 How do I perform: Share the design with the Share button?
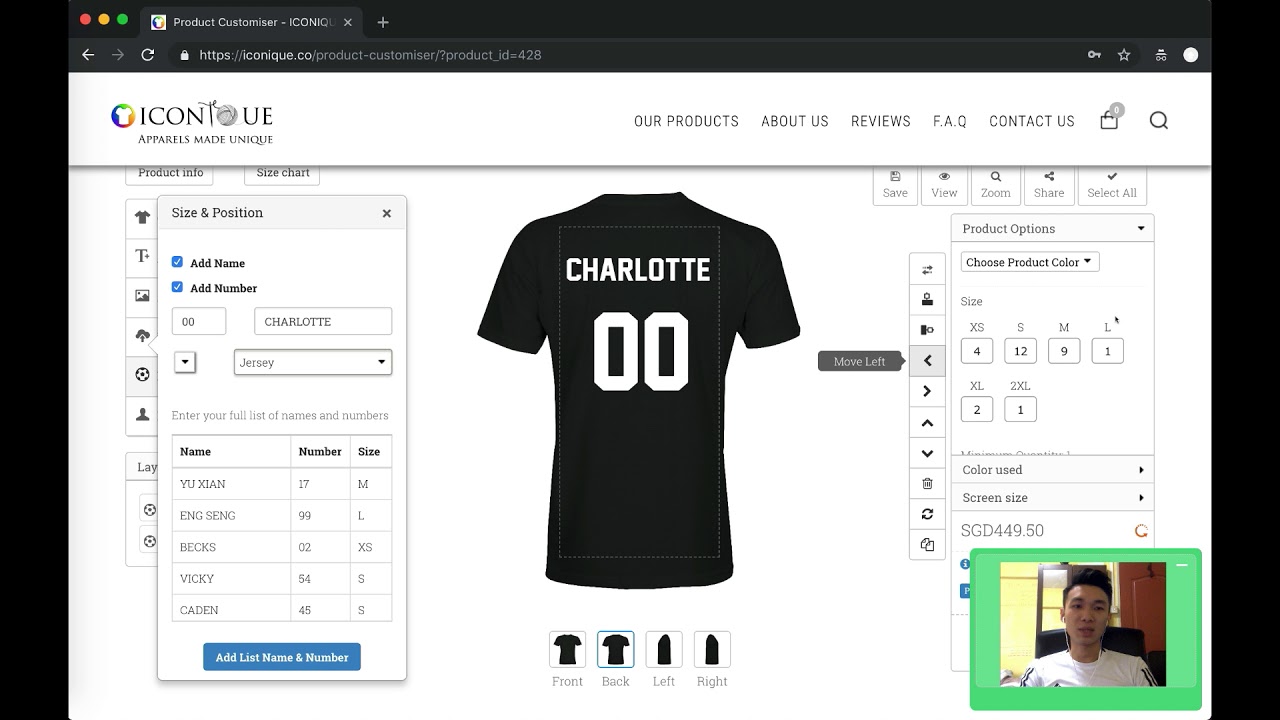coord(1049,184)
